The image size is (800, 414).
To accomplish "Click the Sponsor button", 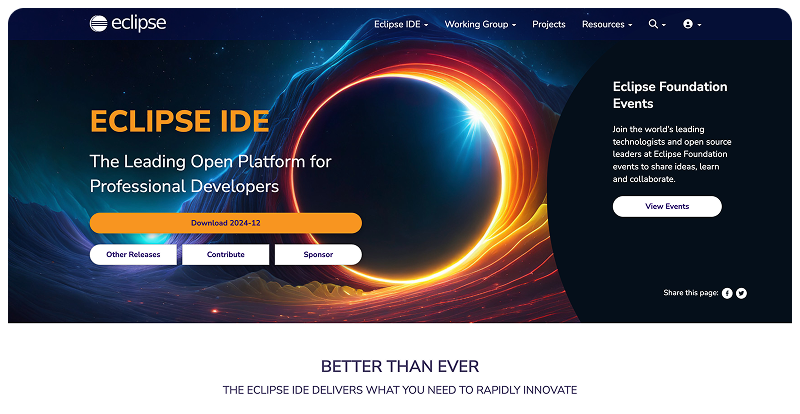I will (x=318, y=254).
